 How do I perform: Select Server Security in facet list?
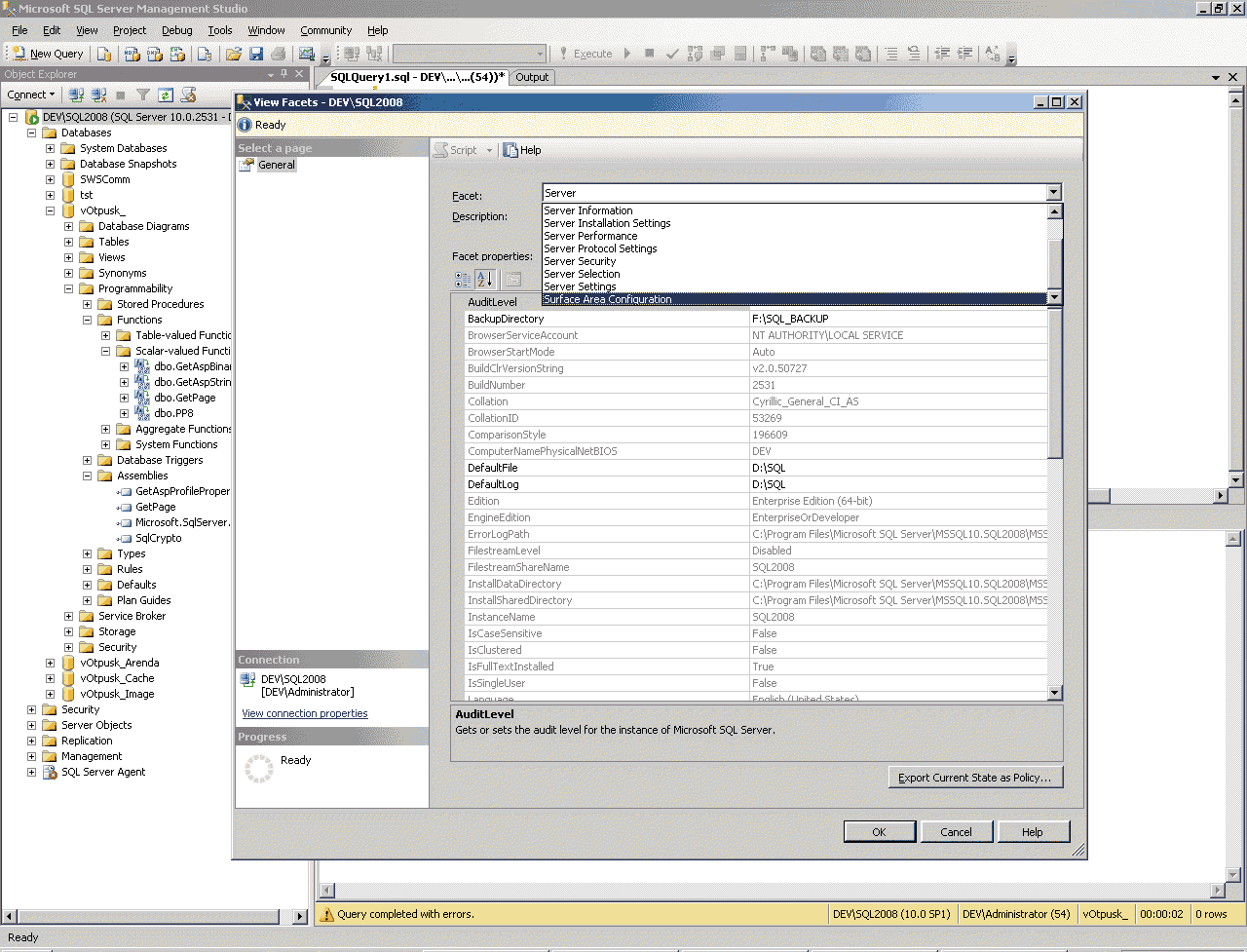click(794, 261)
